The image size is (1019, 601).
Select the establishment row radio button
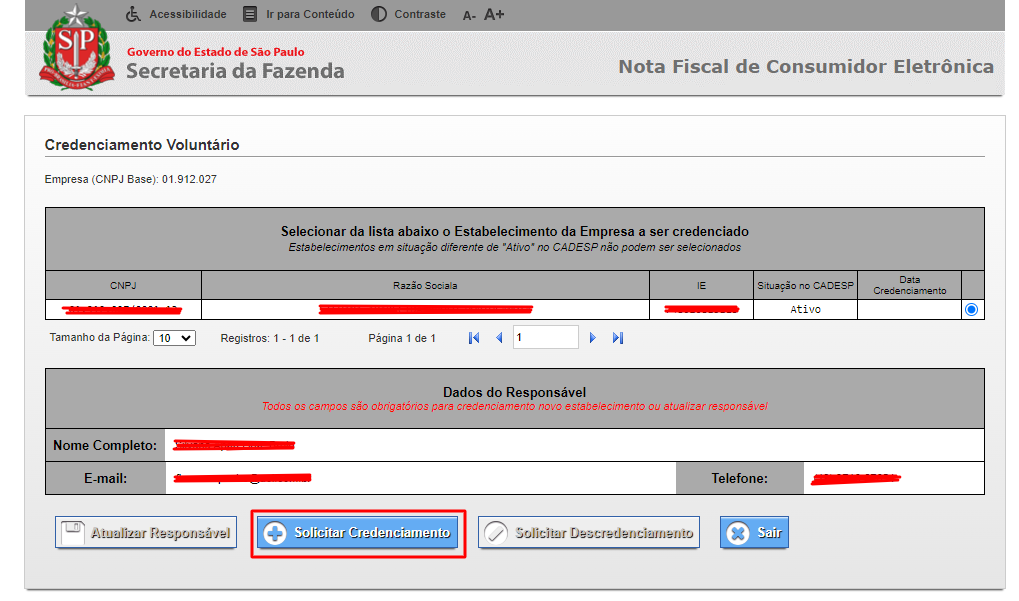point(971,310)
